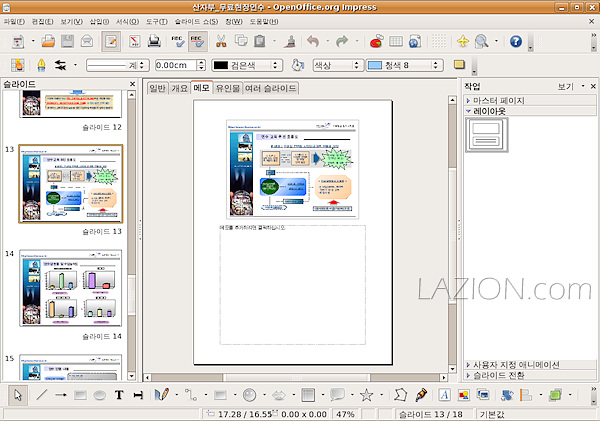This screenshot has width=600, height=421.
Task: Select the Ellipse drawing tool
Action: [99, 395]
